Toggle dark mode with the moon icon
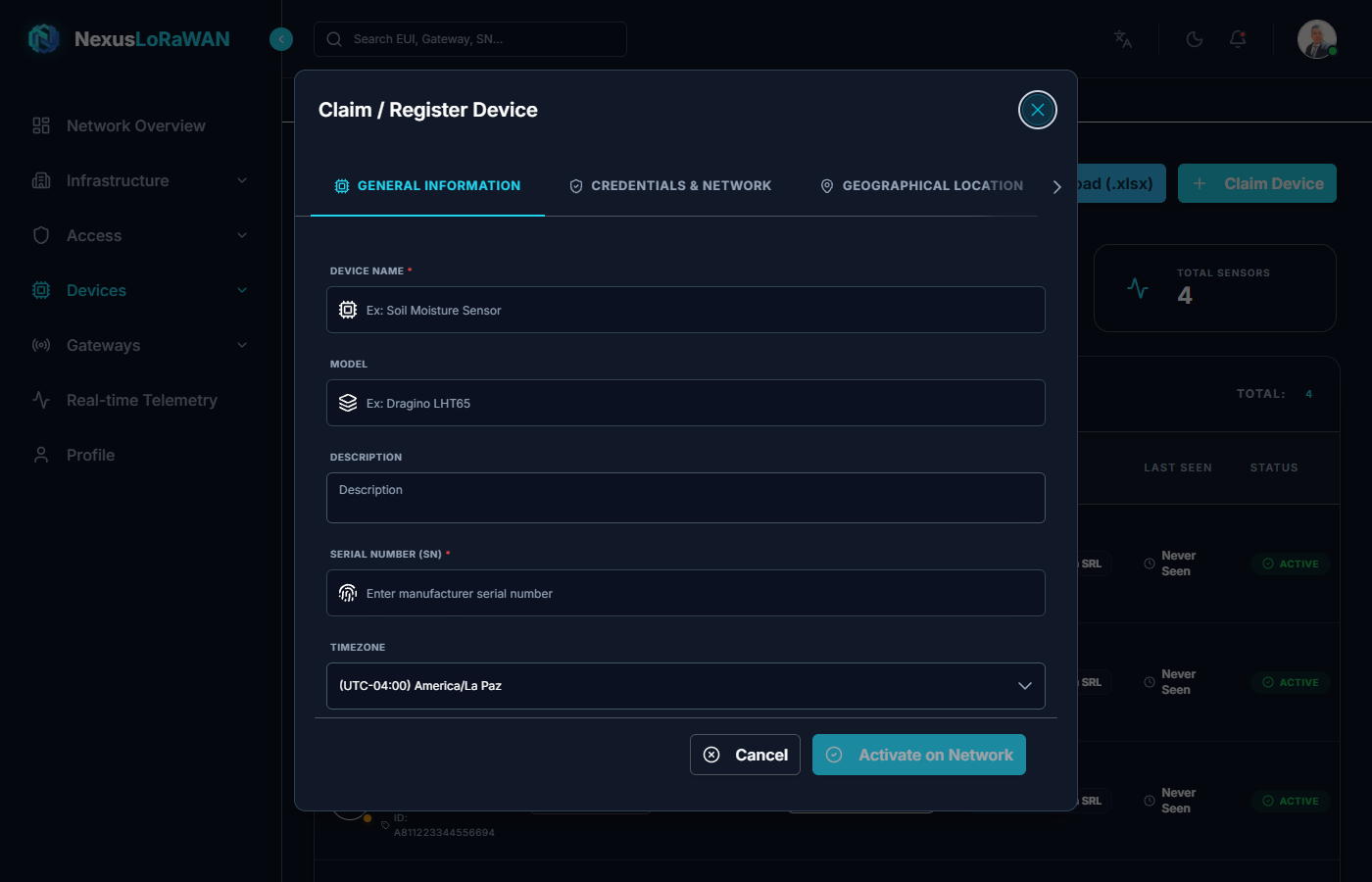Screen dimensions: 1372x882 pos(1195,39)
